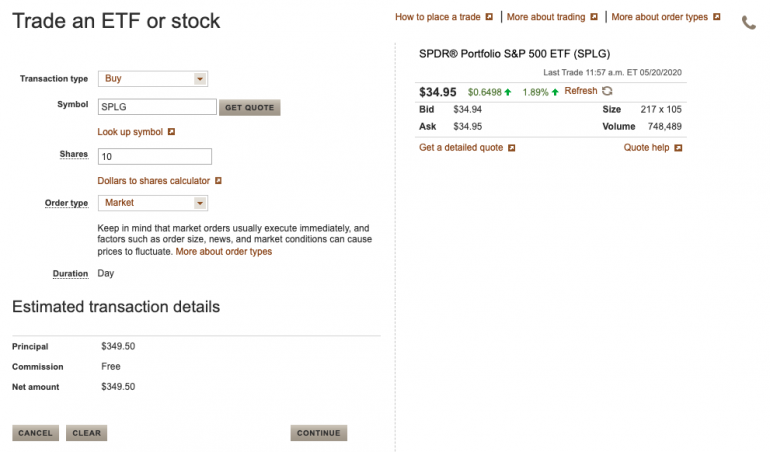This screenshot has width=770, height=452.
Task: Click the refresh quote icon
Action: (x=607, y=91)
